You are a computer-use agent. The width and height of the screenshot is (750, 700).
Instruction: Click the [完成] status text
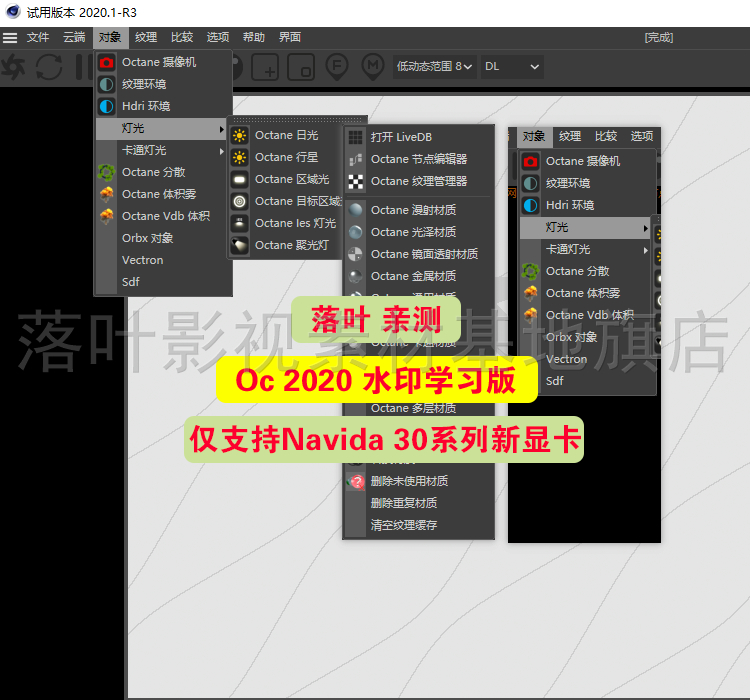point(659,37)
